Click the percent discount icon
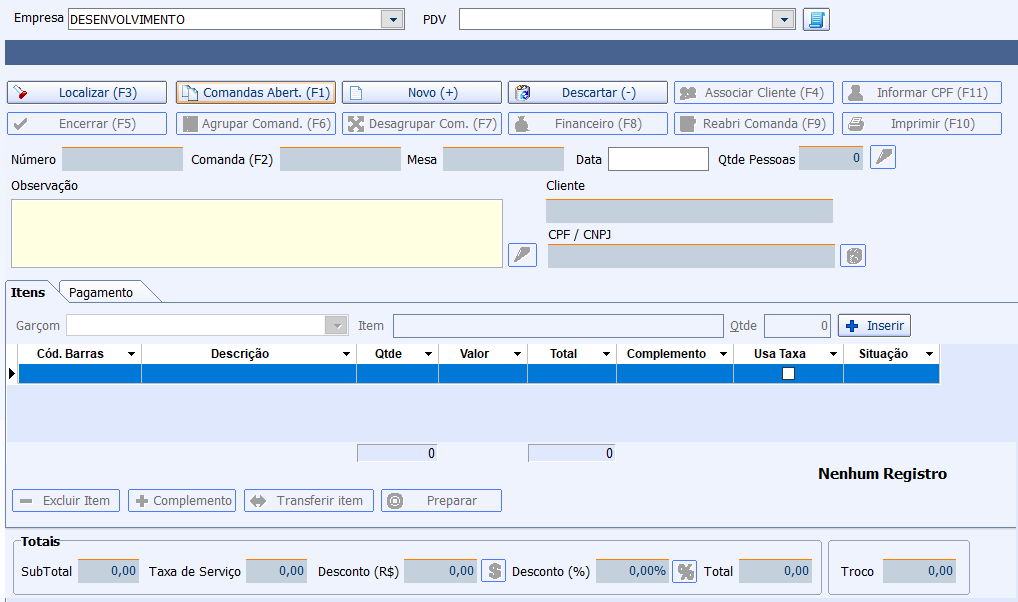Screen dimensions: 1018x602 click(x=684, y=571)
